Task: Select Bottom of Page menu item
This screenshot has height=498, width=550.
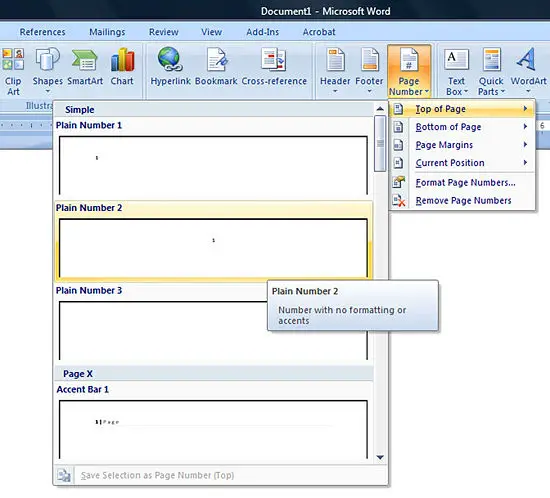Action: (x=462, y=127)
